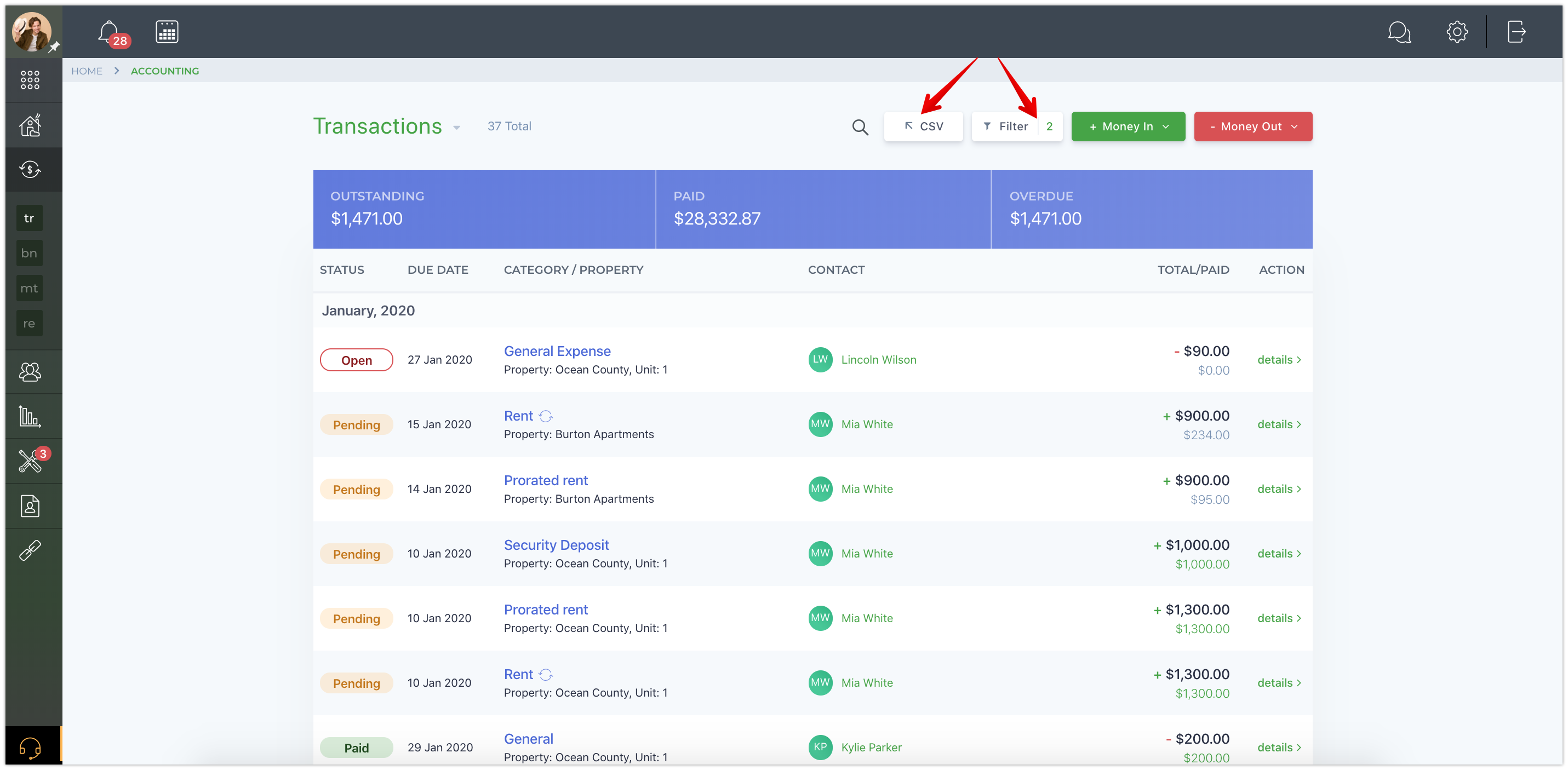Click the ACCOUNTING breadcrumb
Viewport: 1568px width, 770px height.
(164, 71)
